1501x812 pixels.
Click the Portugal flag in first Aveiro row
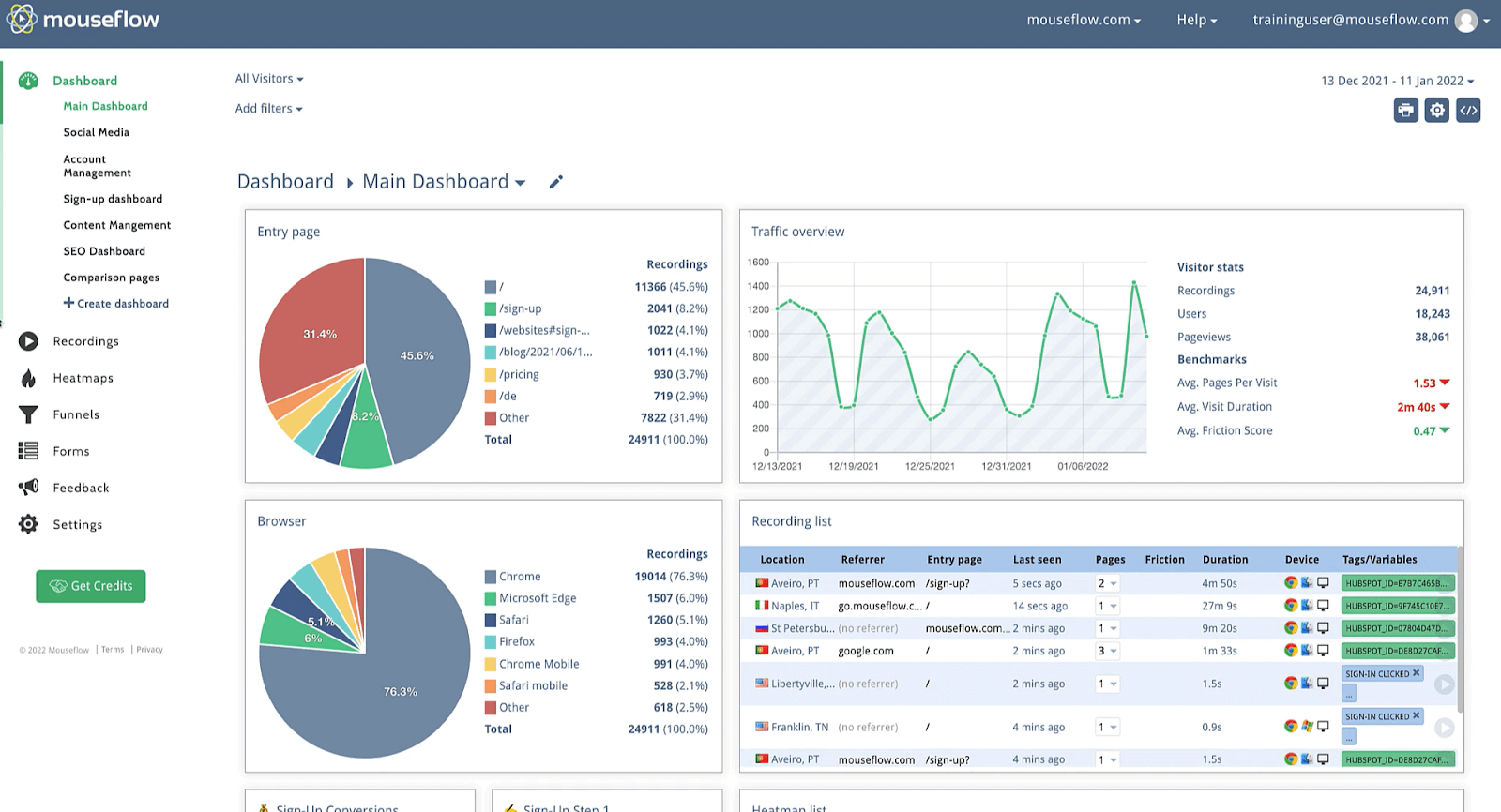[x=762, y=583]
